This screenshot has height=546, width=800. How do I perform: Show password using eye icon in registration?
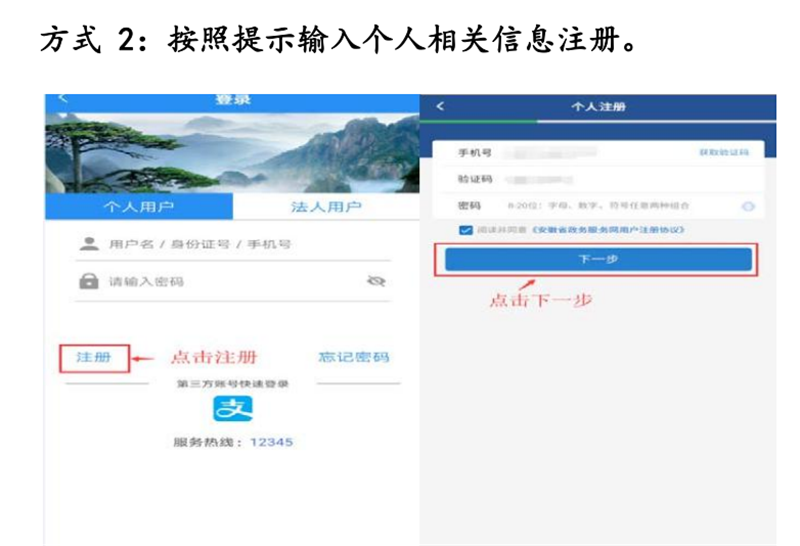[x=748, y=206]
